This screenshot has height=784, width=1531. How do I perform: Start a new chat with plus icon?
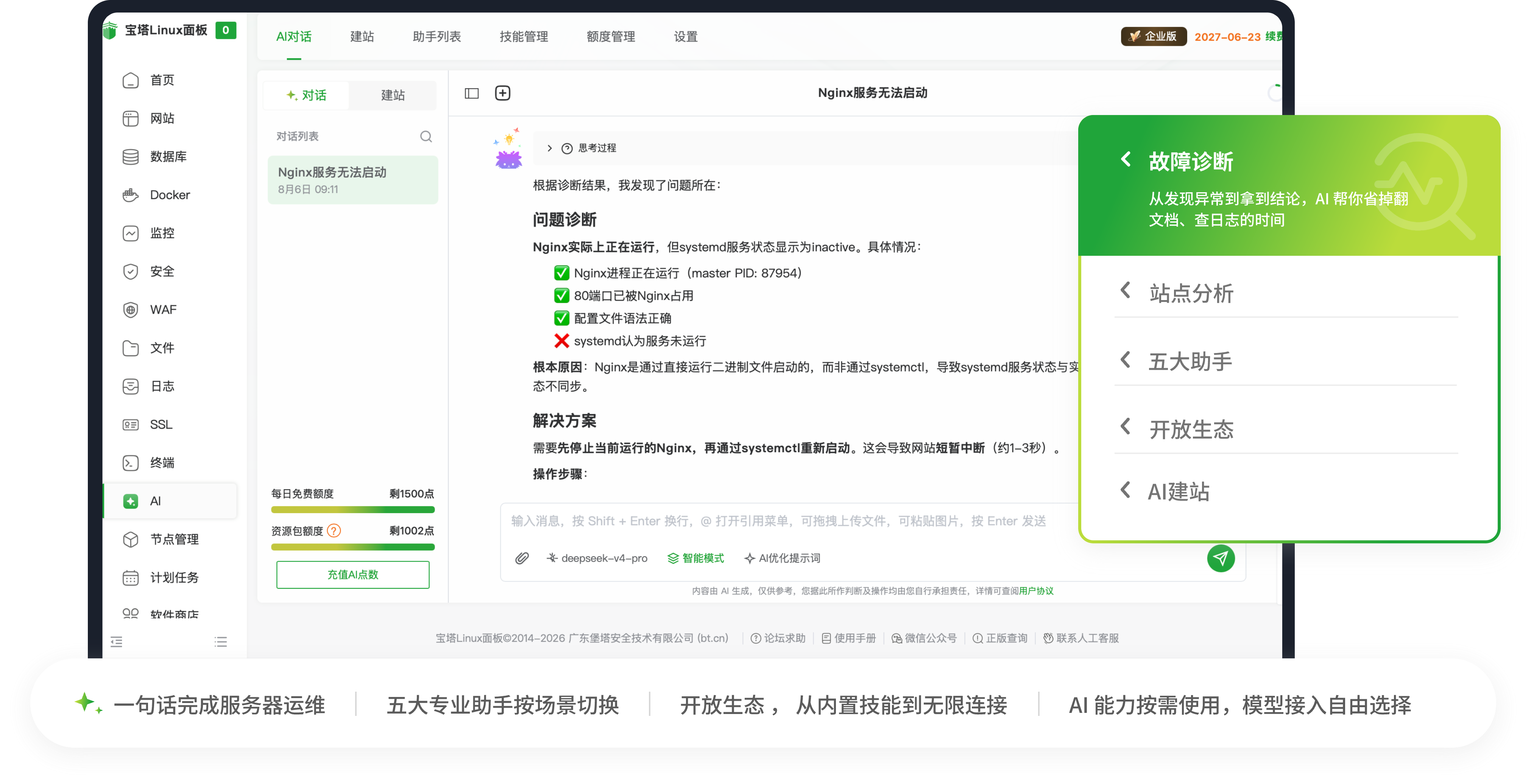pos(503,93)
